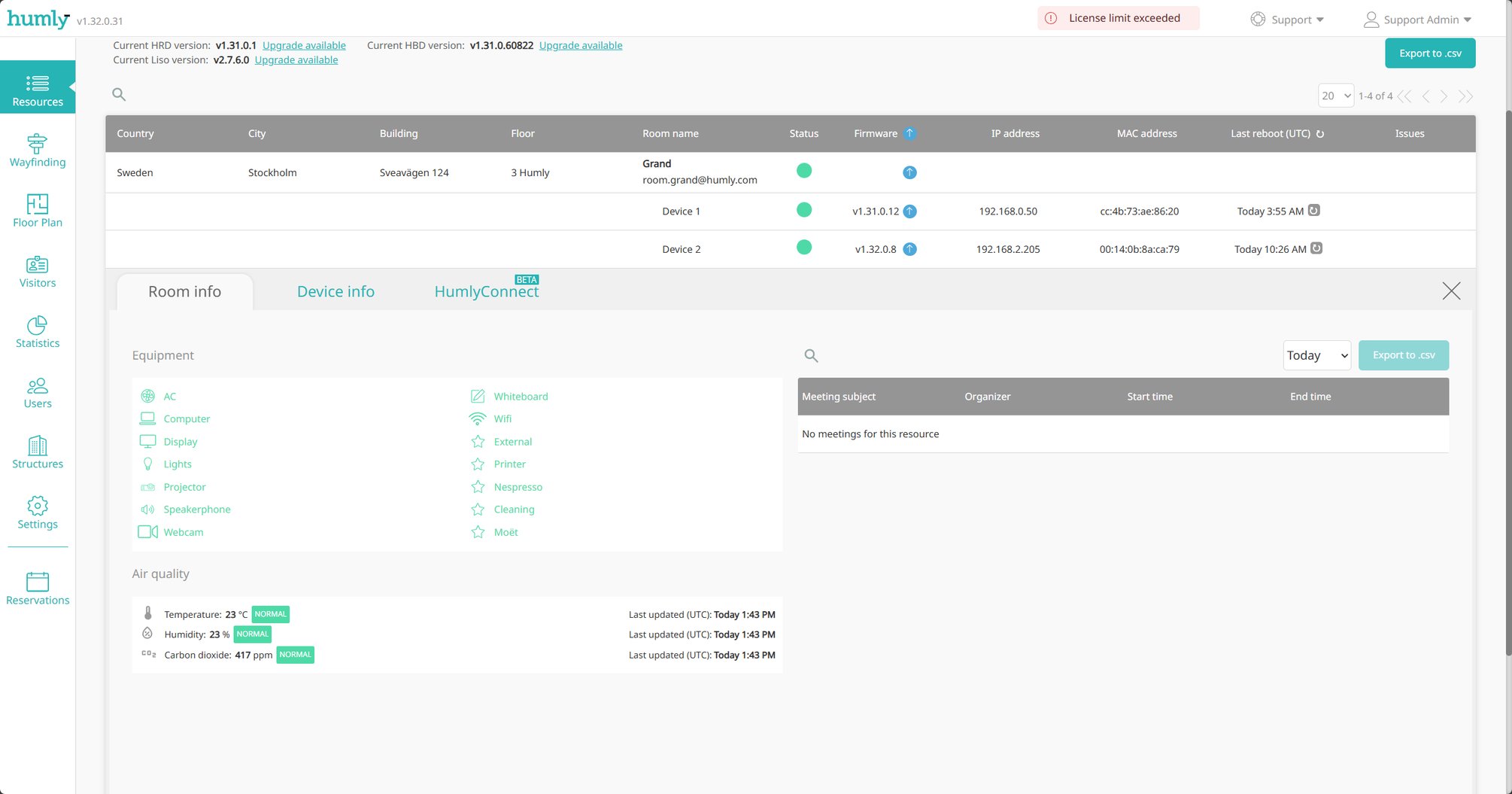Click the upgrade arrow in the Grand room row
Viewport: 1512px width, 794px height.
[909, 172]
